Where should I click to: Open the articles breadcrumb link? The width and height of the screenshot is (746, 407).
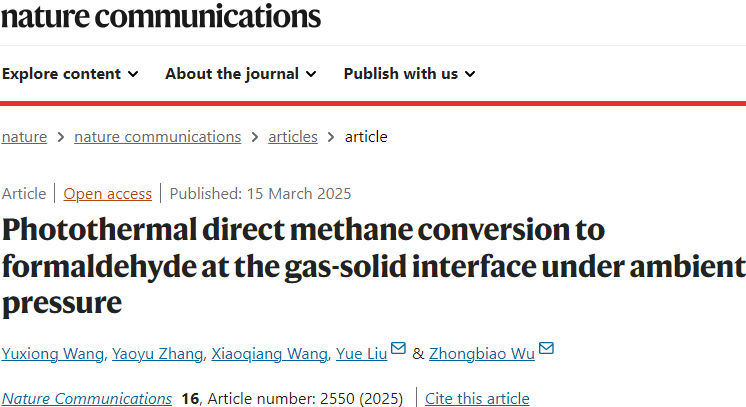click(293, 137)
